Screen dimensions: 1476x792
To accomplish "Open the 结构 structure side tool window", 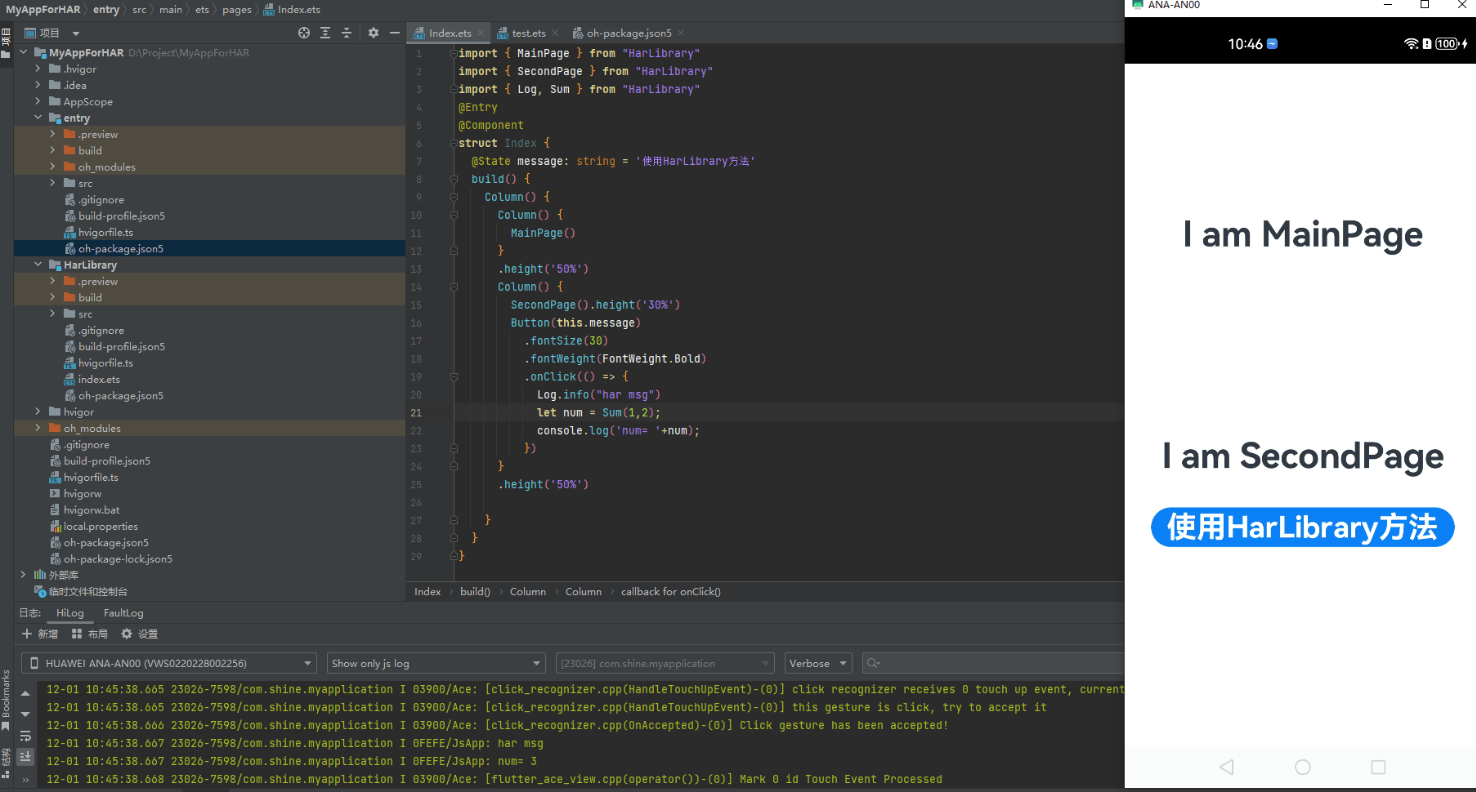I will [6, 762].
